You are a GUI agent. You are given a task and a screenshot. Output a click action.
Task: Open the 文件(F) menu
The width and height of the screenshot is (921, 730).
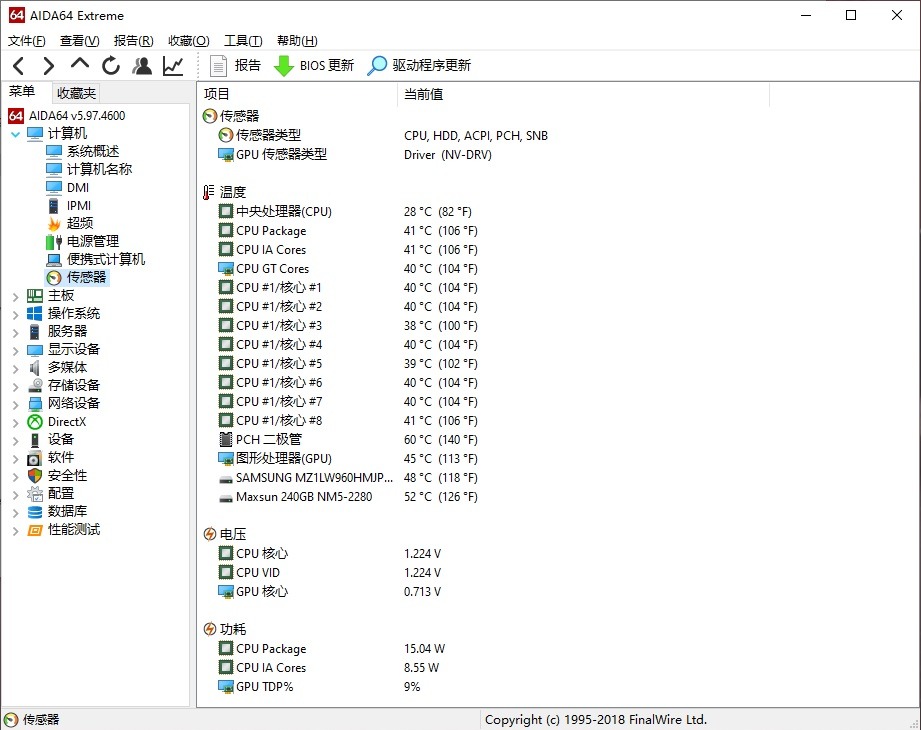[26, 41]
